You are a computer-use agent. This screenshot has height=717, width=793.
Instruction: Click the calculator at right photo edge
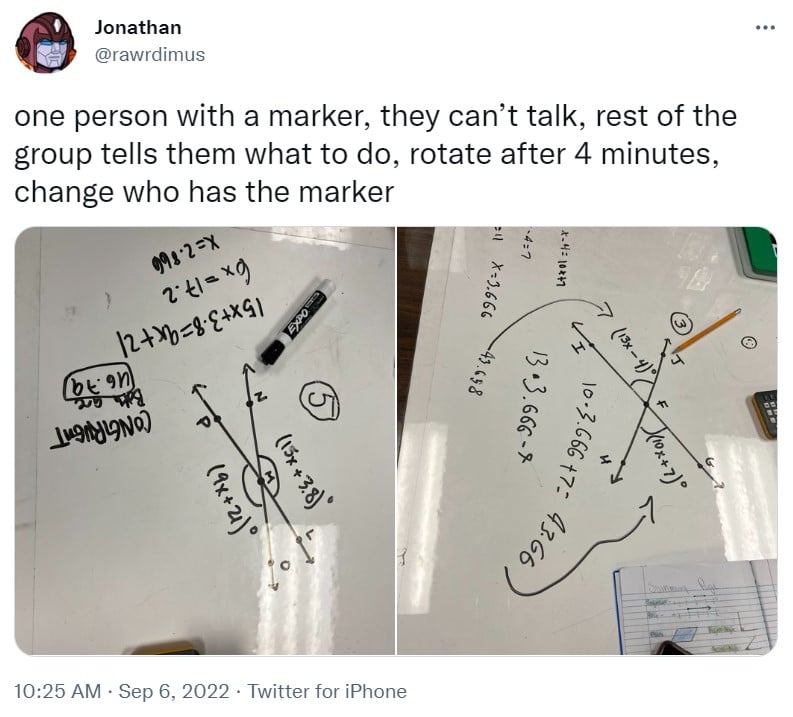764,415
